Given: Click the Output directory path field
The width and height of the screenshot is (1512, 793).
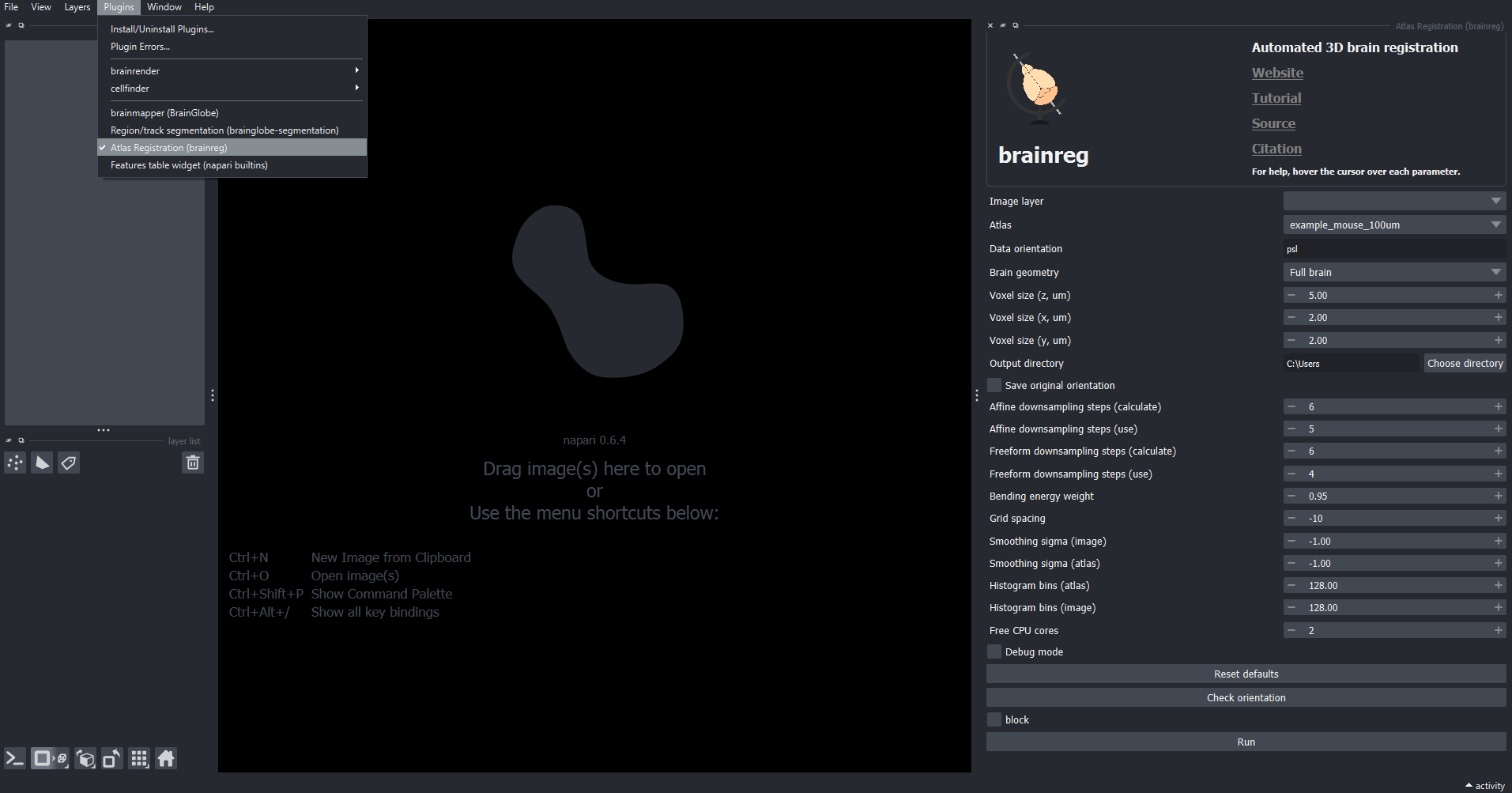Looking at the screenshot, I should [1352, 363].
